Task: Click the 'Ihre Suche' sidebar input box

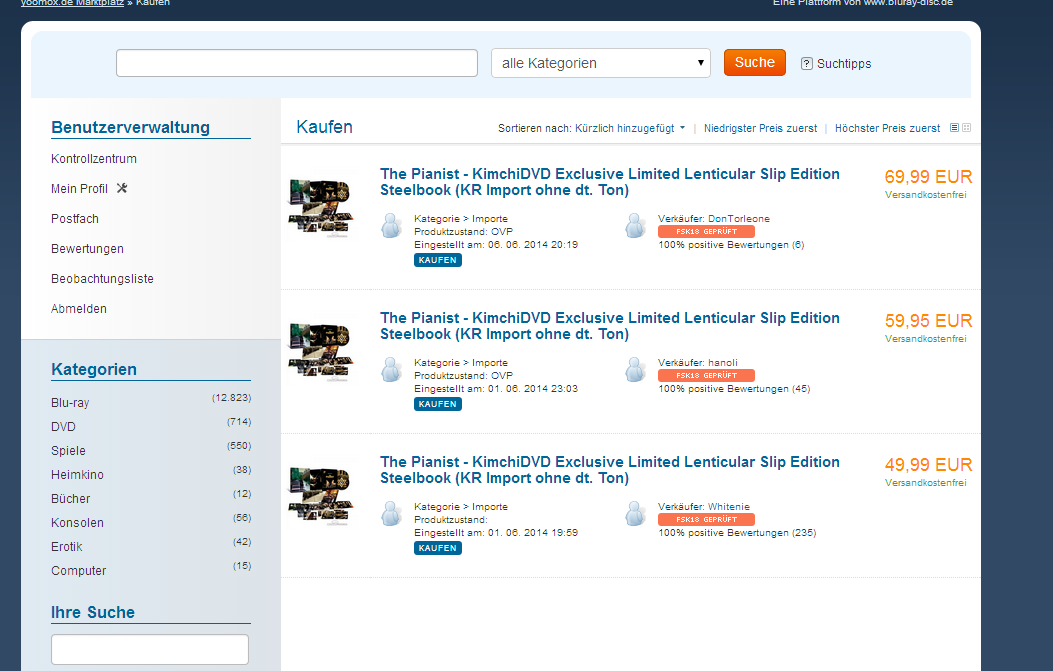Action: (150, 649)
